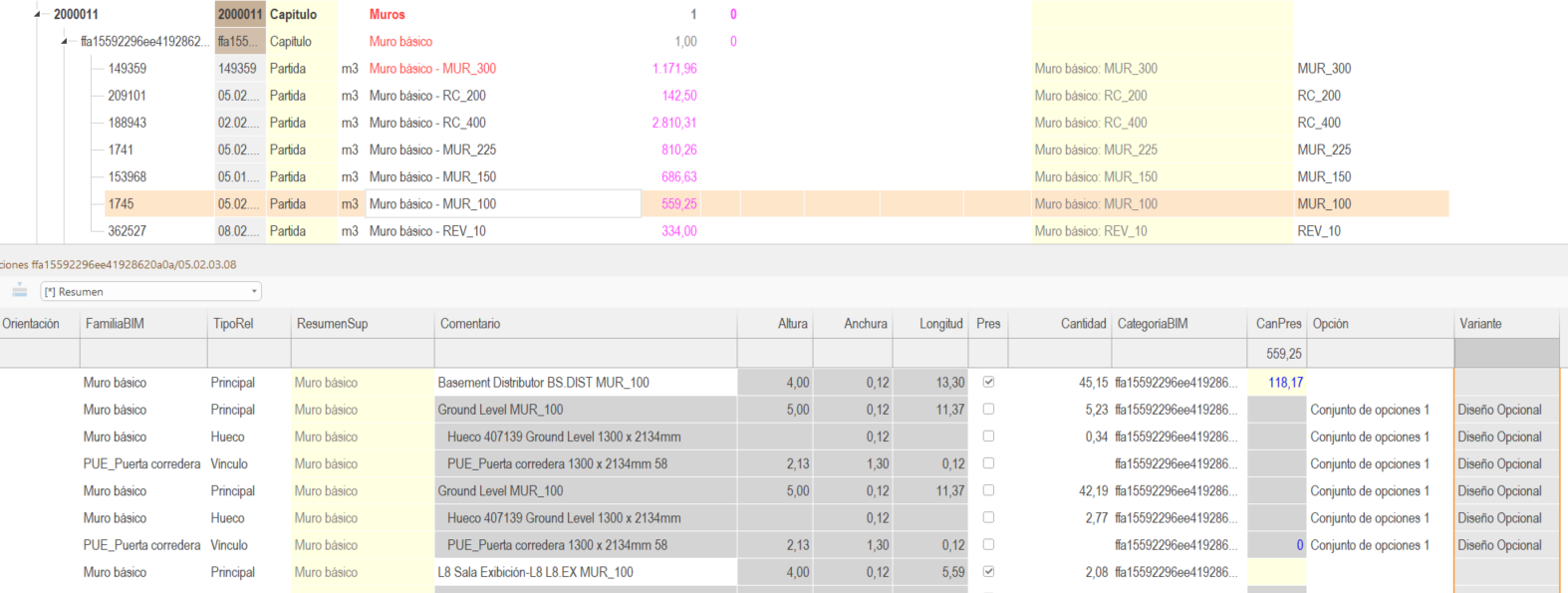Viewport: 1568px width, 593px height.
Task: Click description 'Muro básico - MUR_225'
Action: pyautogui.click(x=432, y=149)
